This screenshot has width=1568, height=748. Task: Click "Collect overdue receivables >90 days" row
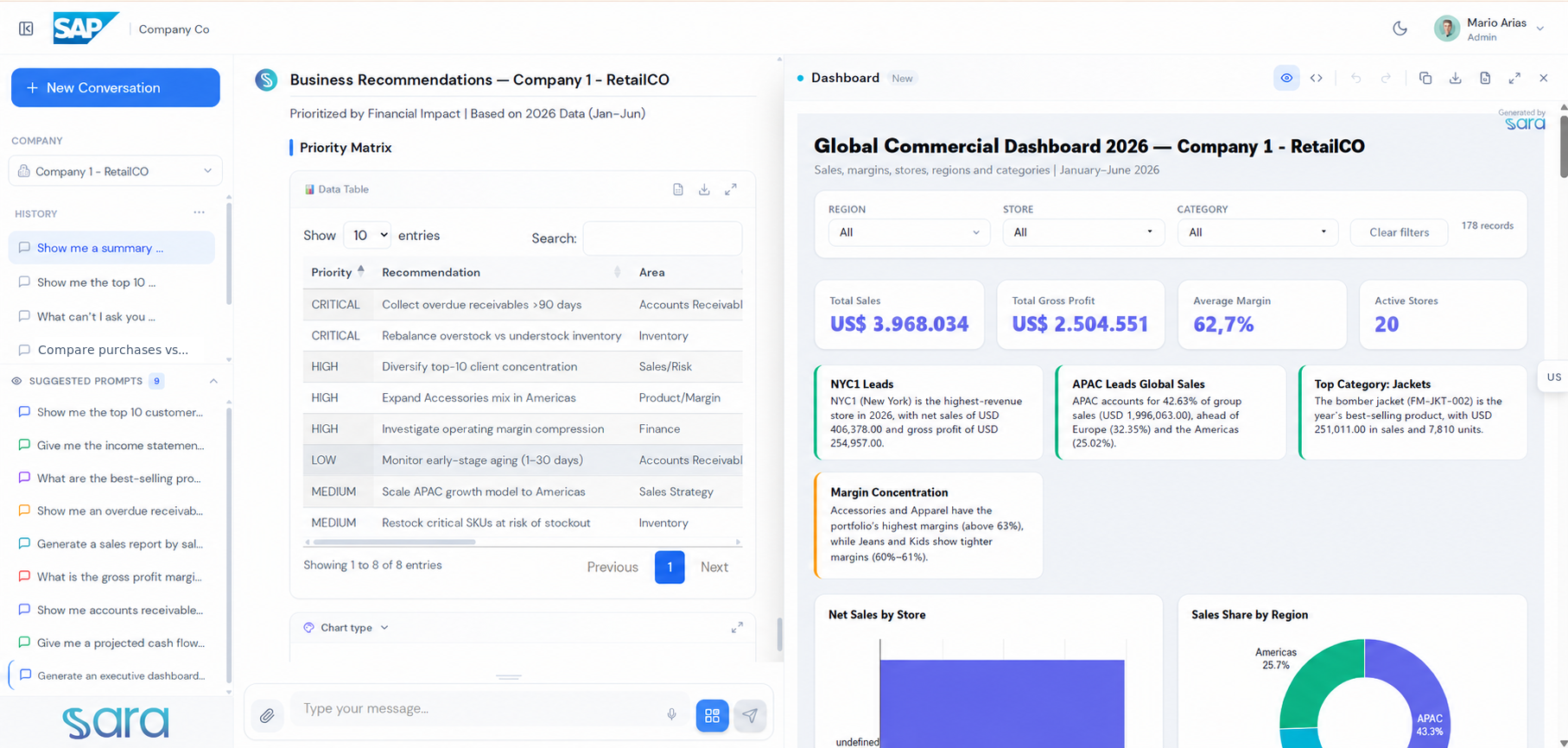pos(523,305)
